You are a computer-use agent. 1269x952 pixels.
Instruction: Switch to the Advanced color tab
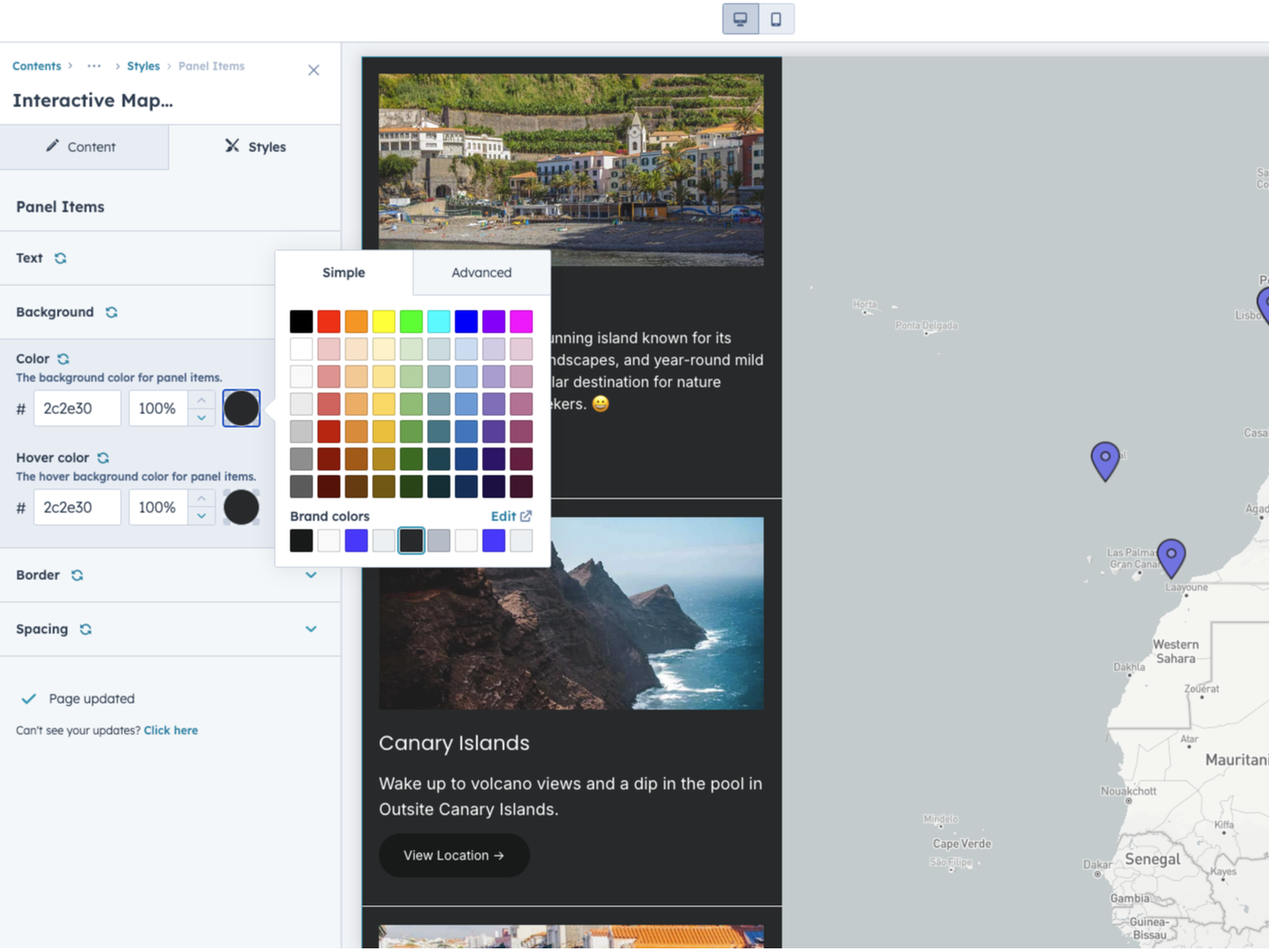(x=481, y=273)
